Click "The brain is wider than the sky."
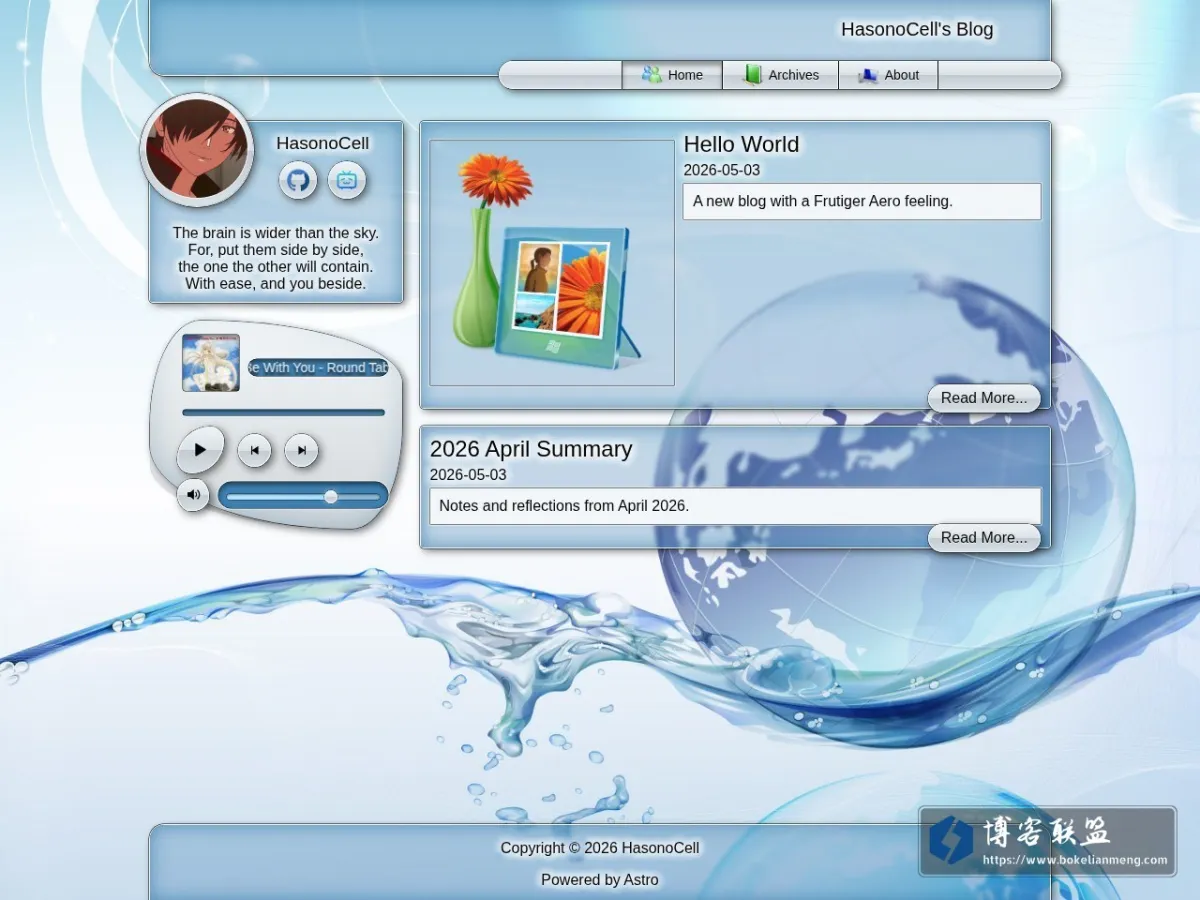This screenshot has height=900, width=1200. [276, 233]
